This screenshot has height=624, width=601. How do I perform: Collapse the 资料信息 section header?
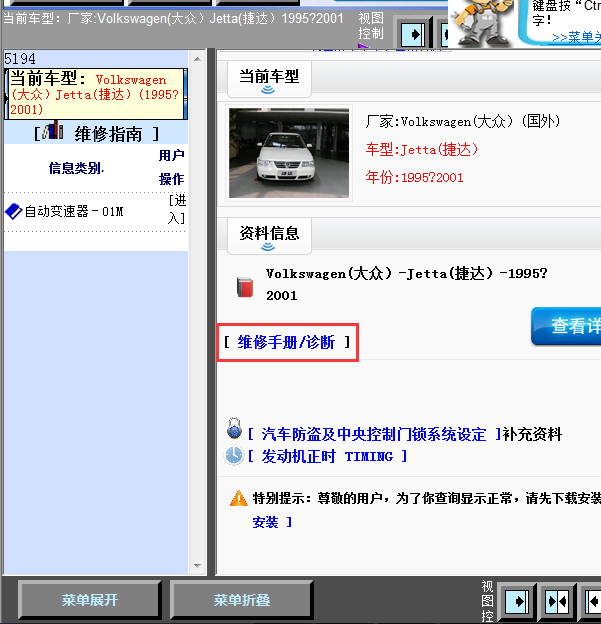click(x=269, y=236)
